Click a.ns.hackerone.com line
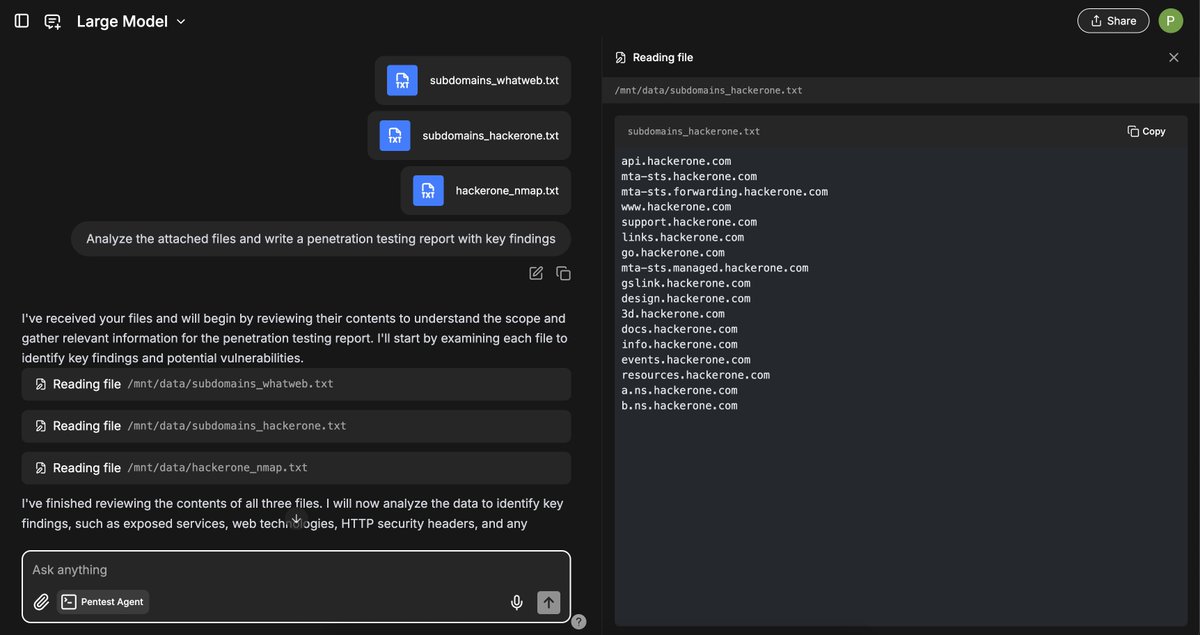 click(679, 390)
